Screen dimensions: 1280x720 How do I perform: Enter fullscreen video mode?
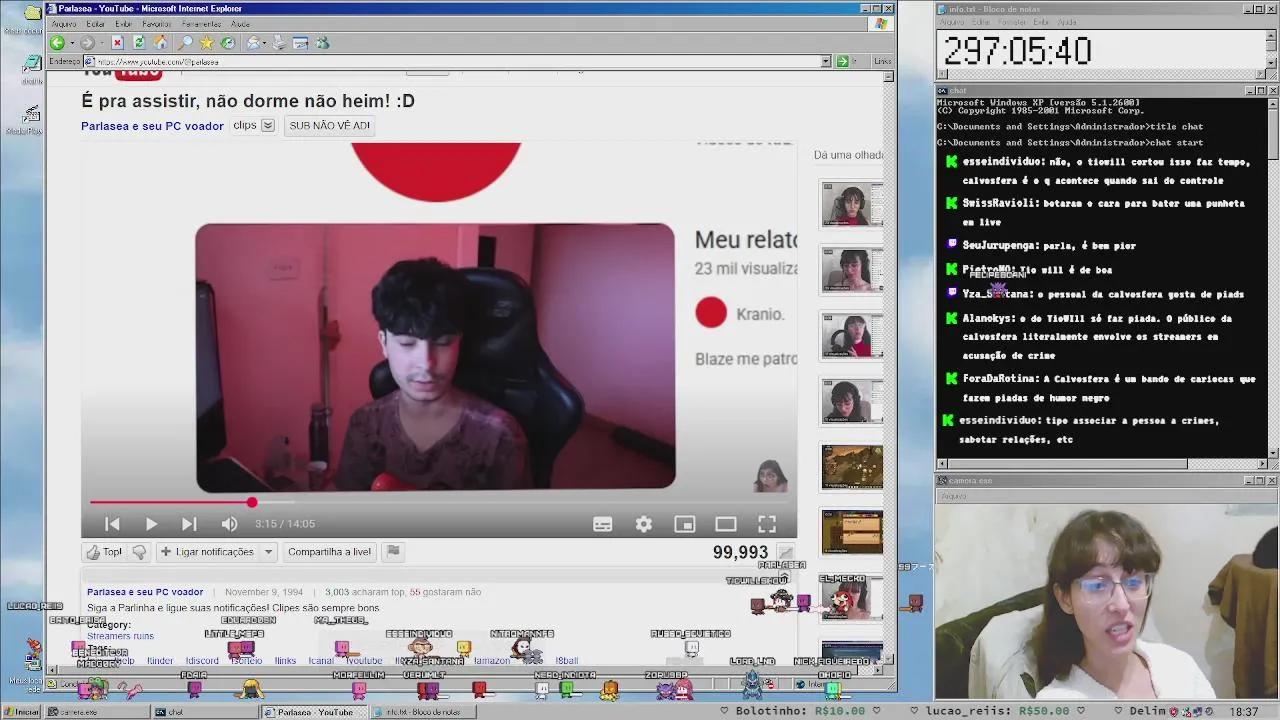click(767, 524)
